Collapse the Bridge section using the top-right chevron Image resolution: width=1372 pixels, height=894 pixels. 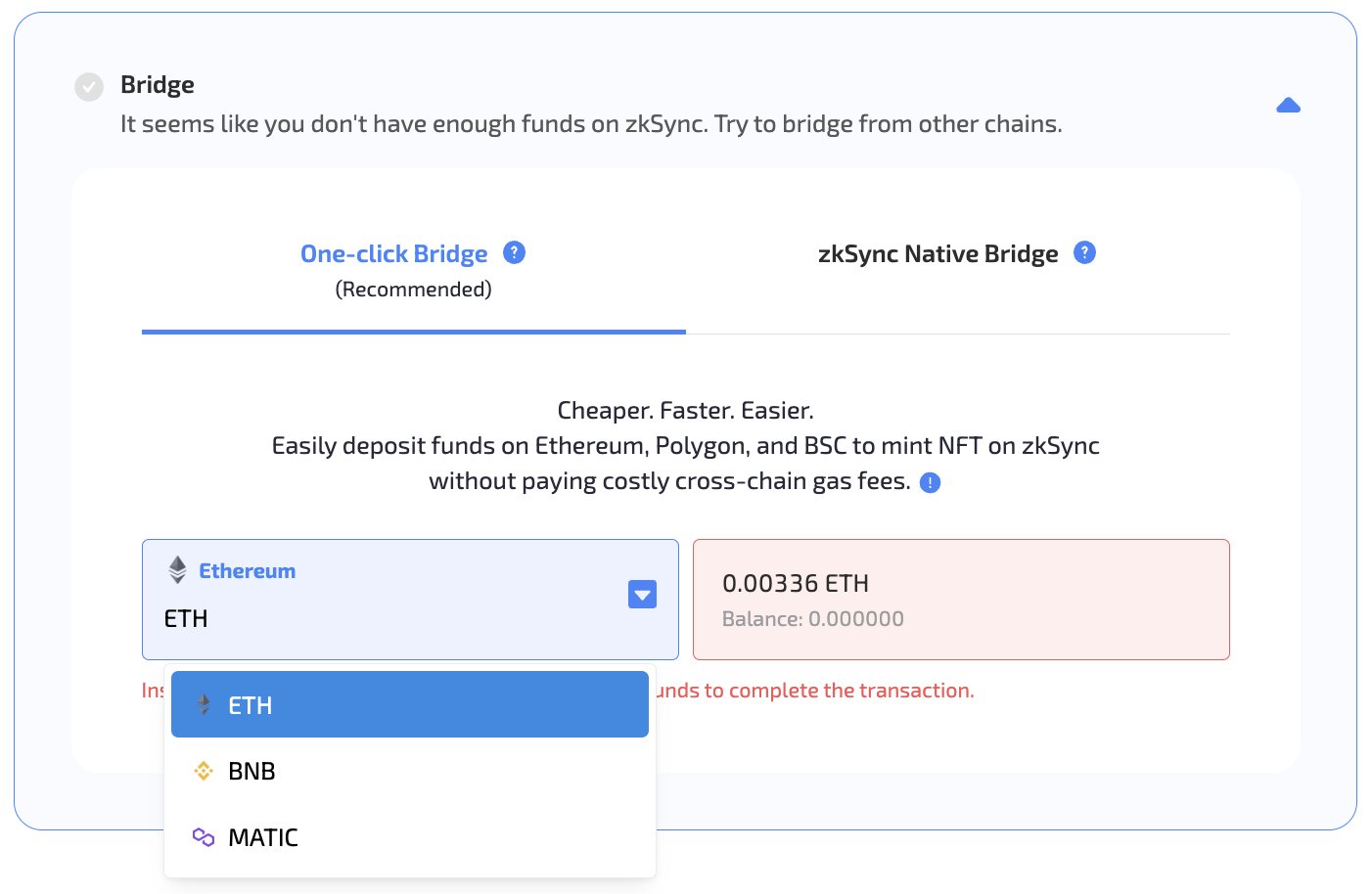tap(1289, 105)
